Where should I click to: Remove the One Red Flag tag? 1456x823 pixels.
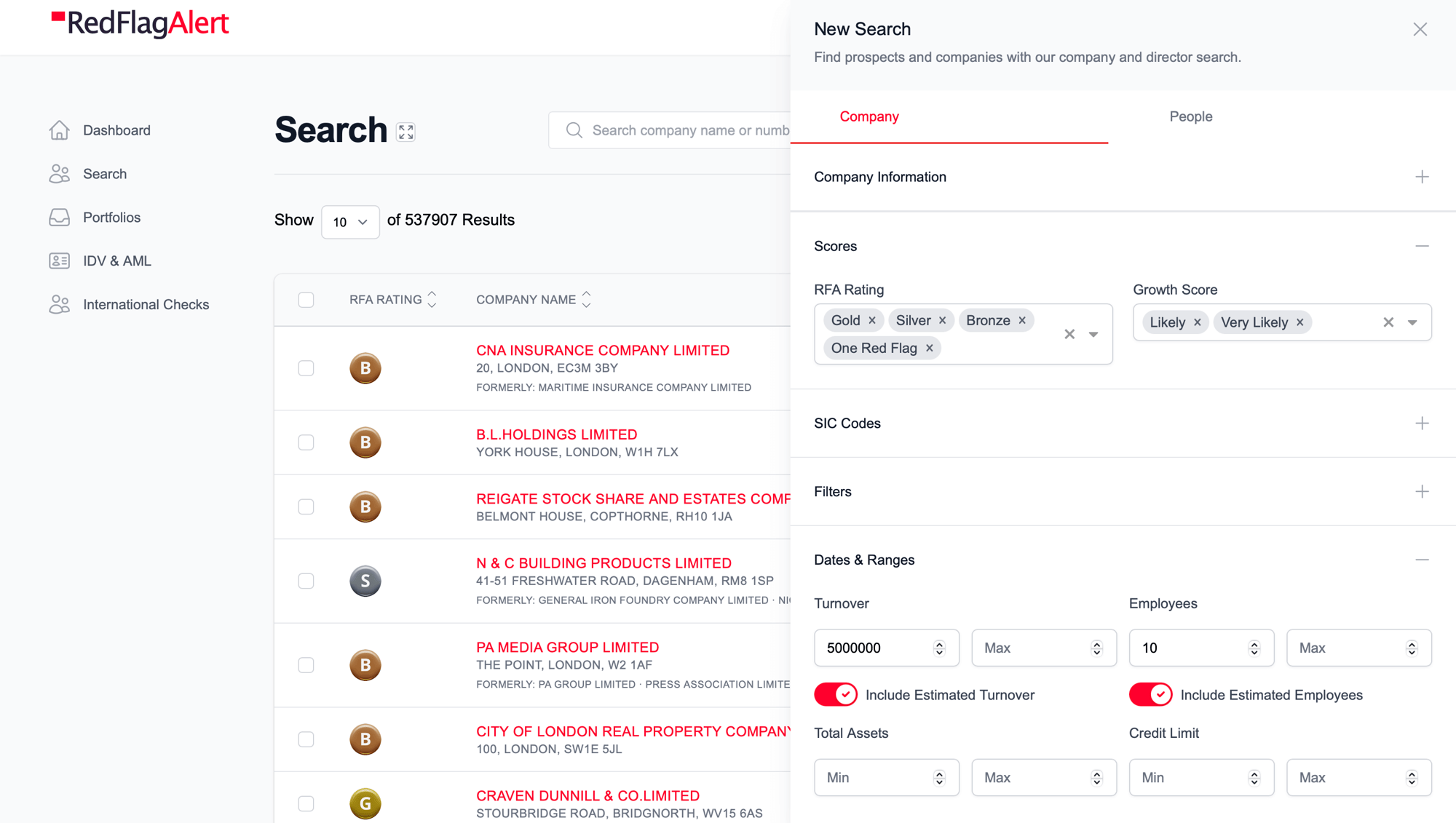(929, 348)
